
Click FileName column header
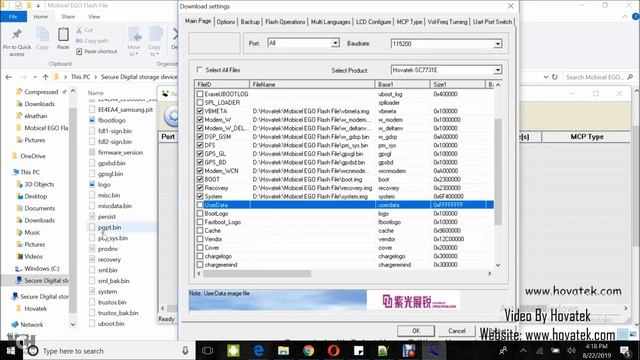coord(312,84)
